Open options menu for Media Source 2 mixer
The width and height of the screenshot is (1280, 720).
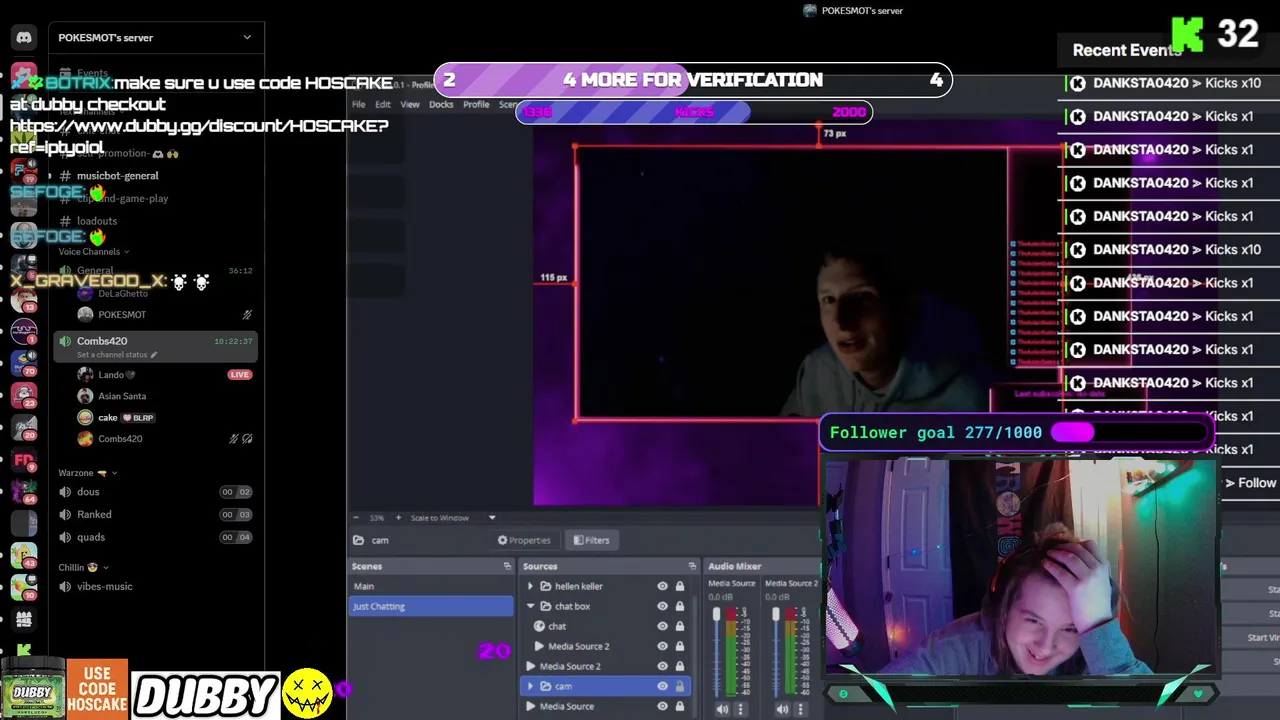point(801,709)
